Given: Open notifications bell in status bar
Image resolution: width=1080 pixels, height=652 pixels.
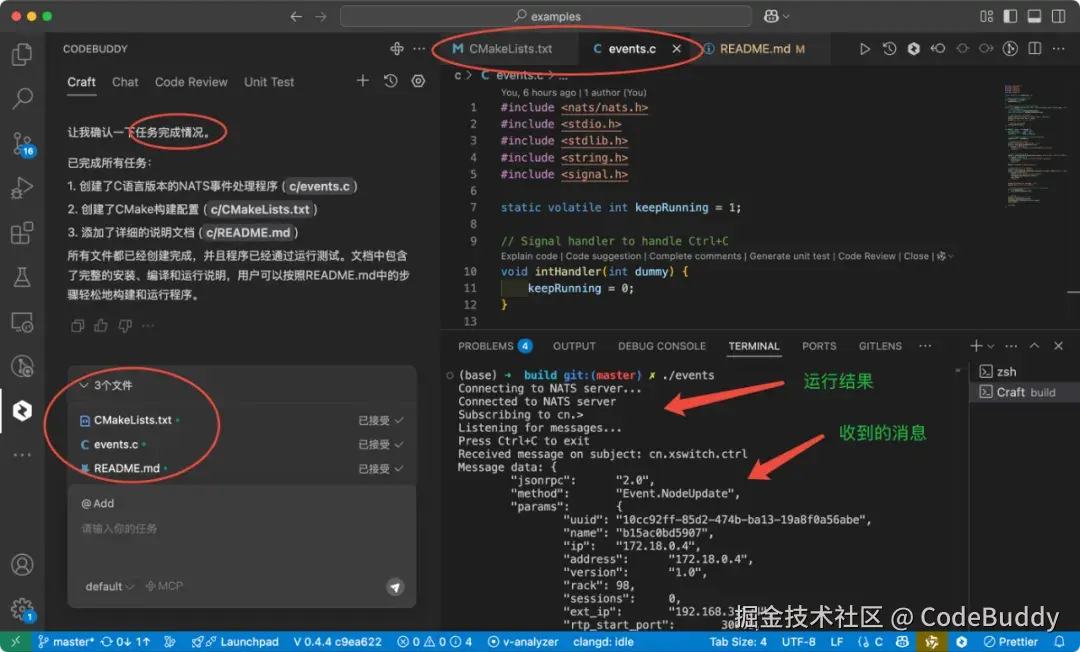Looking at the screenshot, I should (x=1059, y=642).
